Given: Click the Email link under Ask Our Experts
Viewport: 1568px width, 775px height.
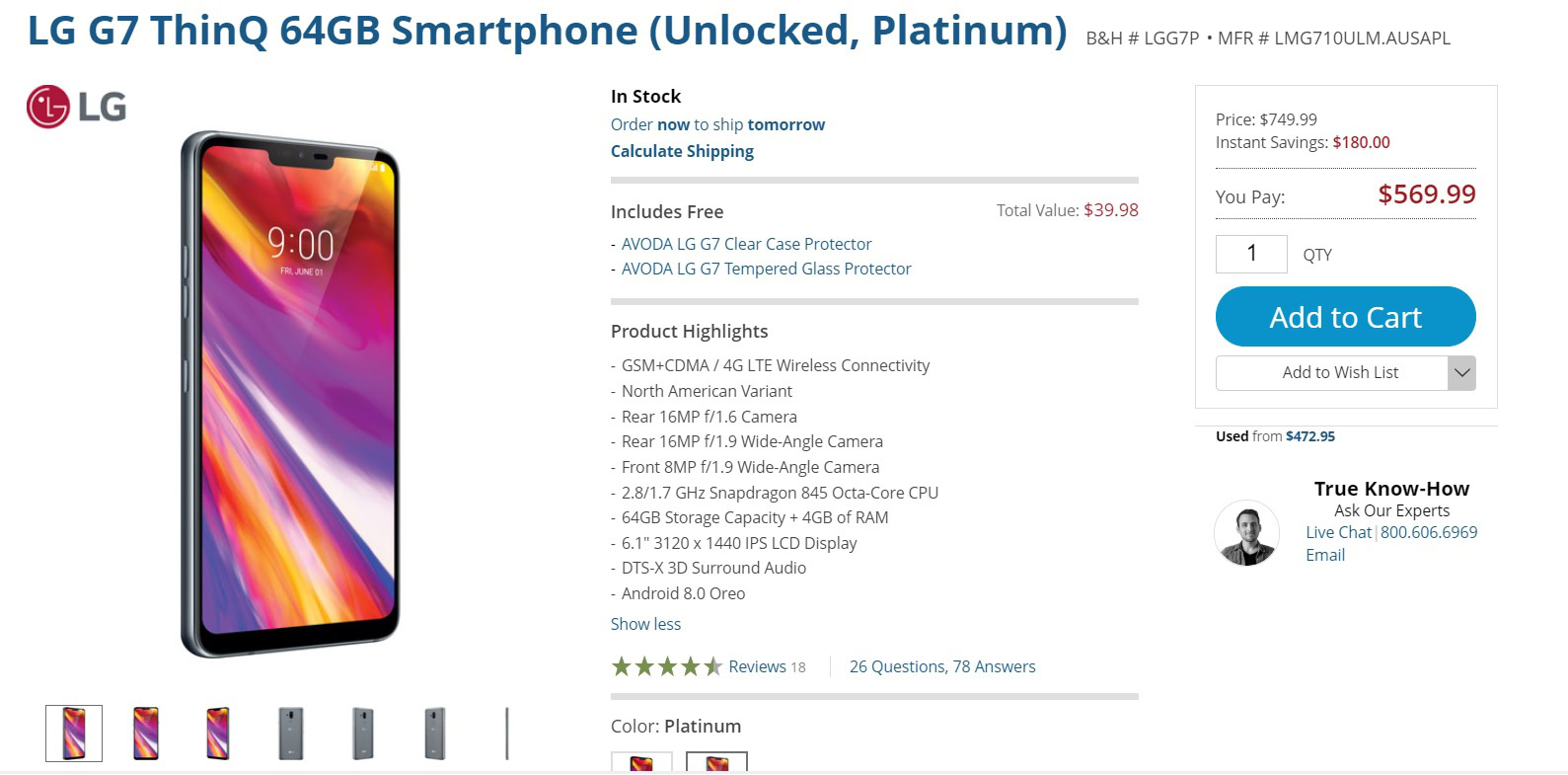Looking at the screenshot, I should point(1325,555).
